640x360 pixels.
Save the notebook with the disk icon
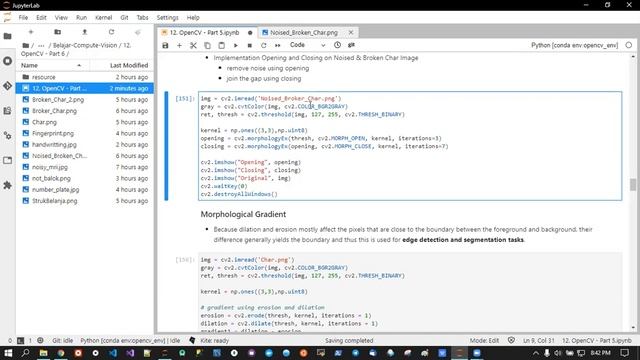[x=165, y=45]
